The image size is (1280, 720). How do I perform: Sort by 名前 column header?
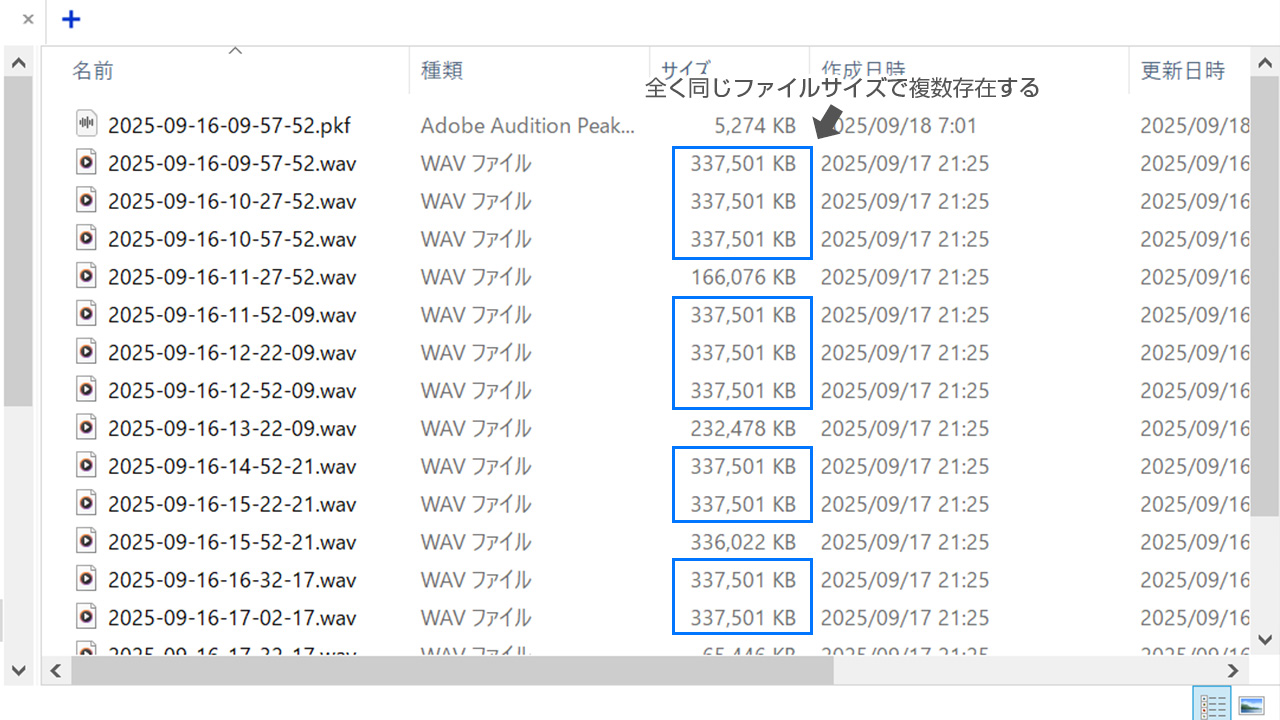click(93, 71)
